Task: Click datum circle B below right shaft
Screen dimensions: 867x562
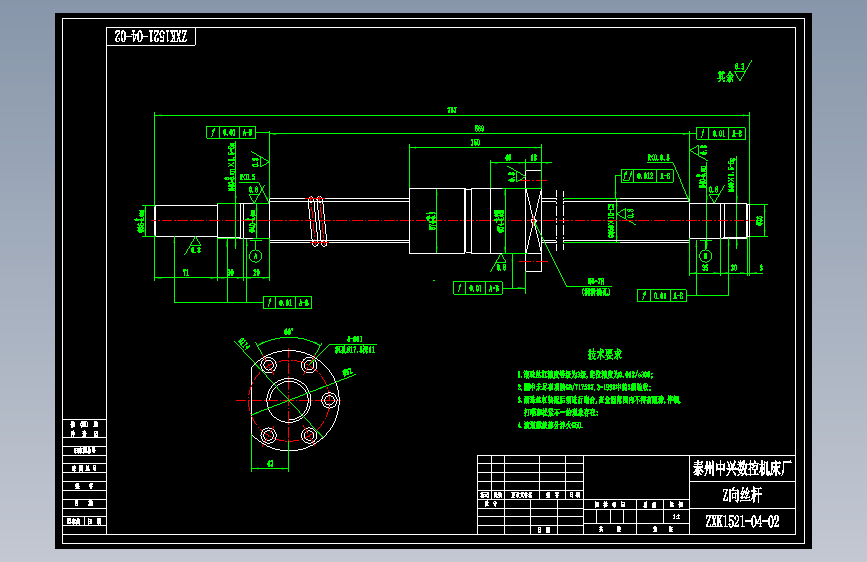Action: pyautogui.click(x=705, y=256)
